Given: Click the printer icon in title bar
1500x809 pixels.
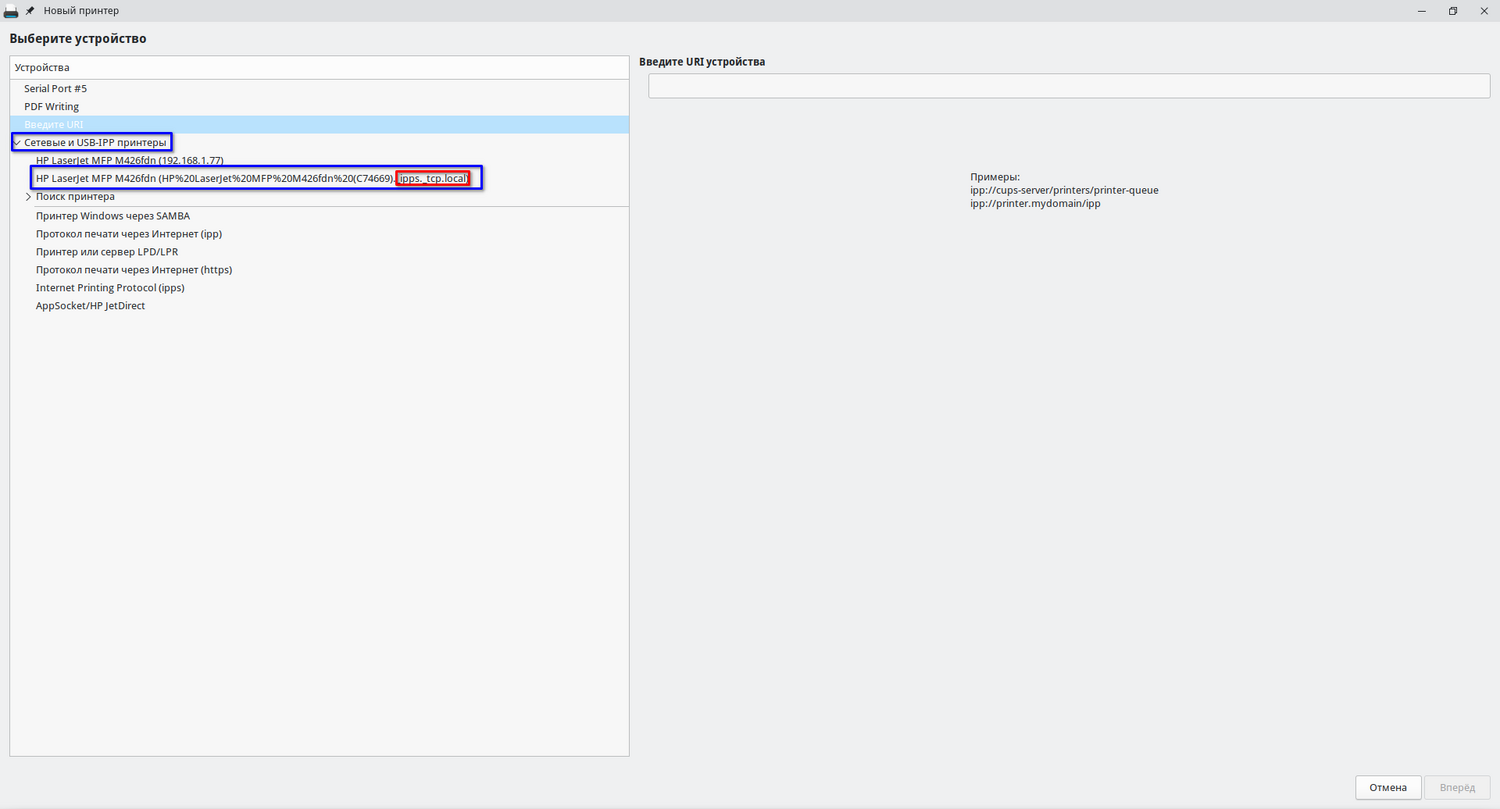Looking at the screenshot, I should [x=11, y=11].
